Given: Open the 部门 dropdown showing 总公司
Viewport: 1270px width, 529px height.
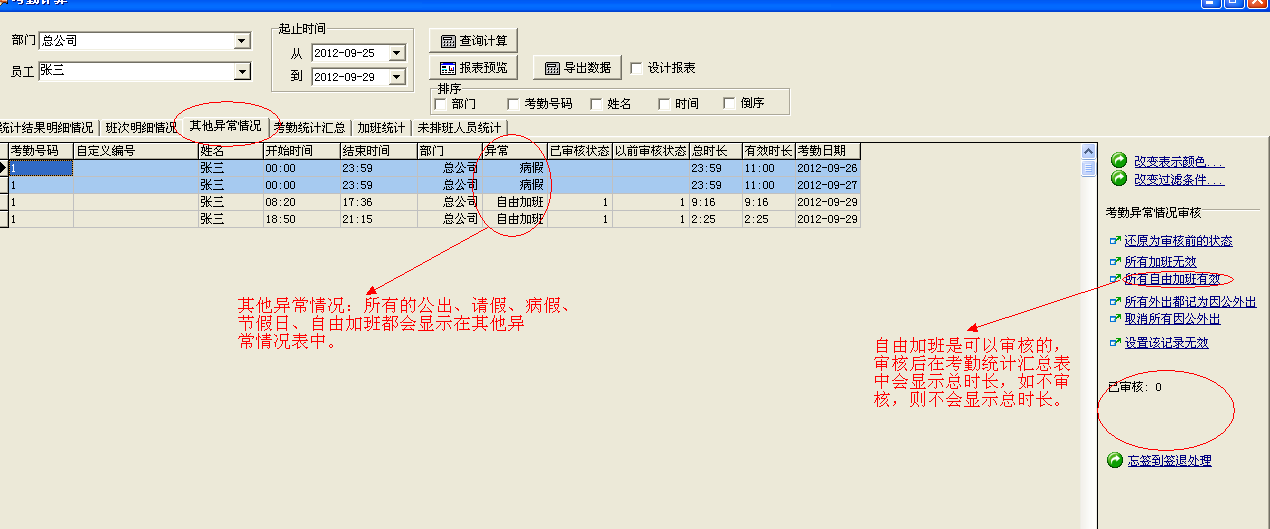Looking at the screenshot, I should point(241,41).
